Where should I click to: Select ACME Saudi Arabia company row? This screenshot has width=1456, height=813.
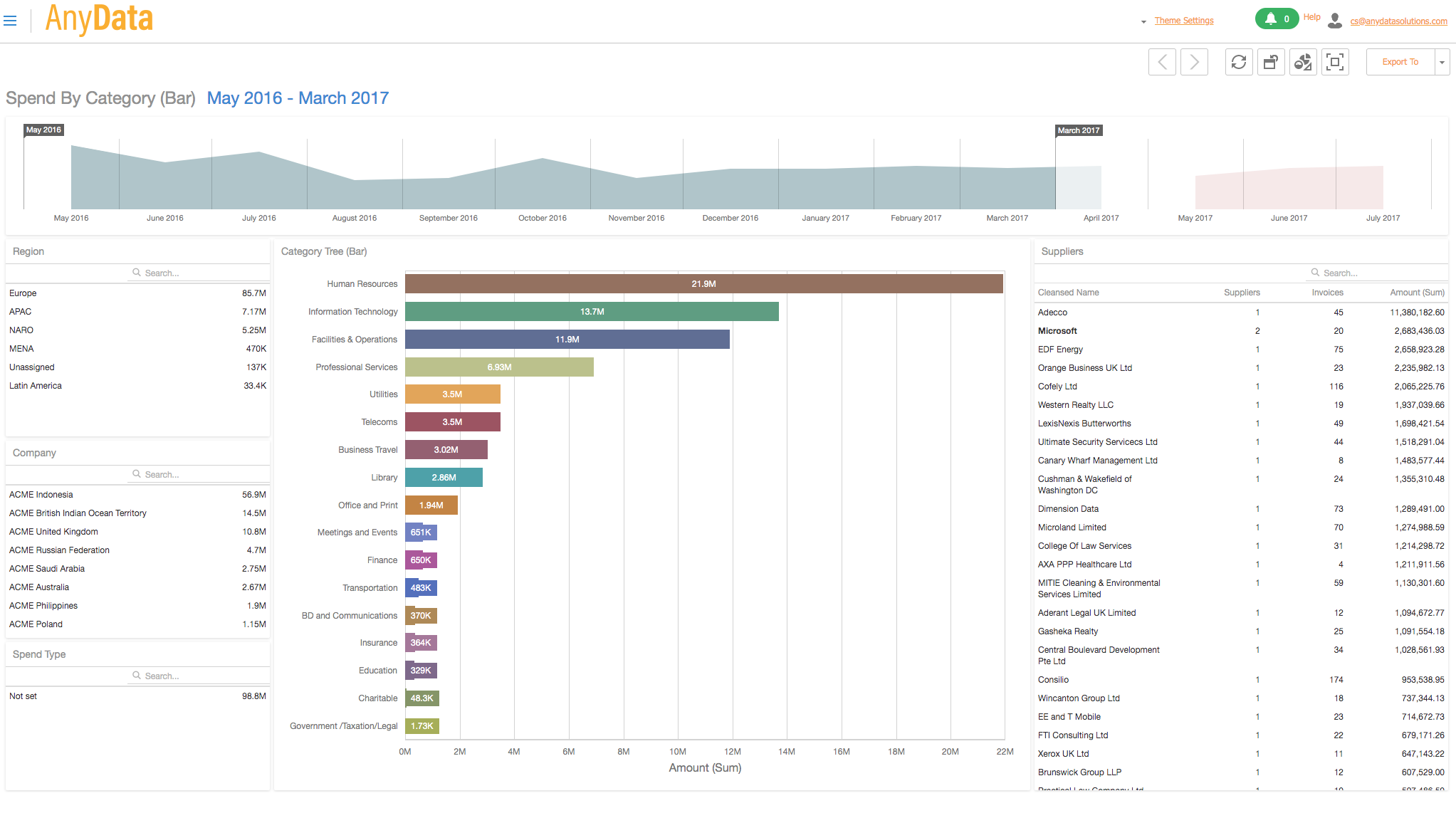coord(137,569)
